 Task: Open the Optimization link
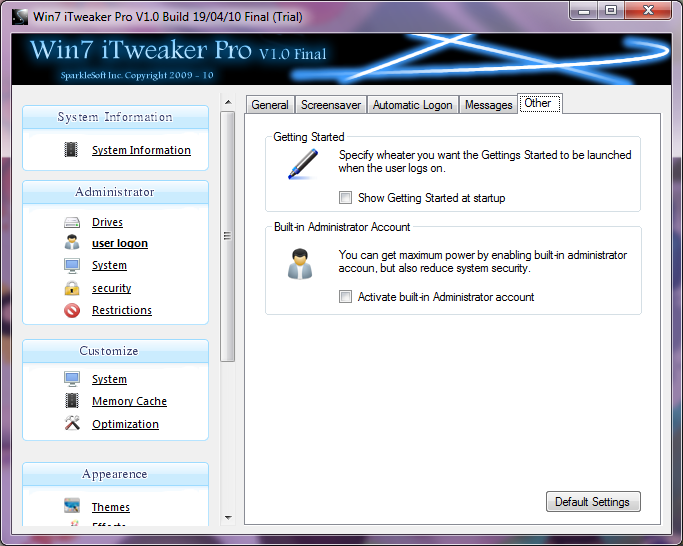click(125, 424)
